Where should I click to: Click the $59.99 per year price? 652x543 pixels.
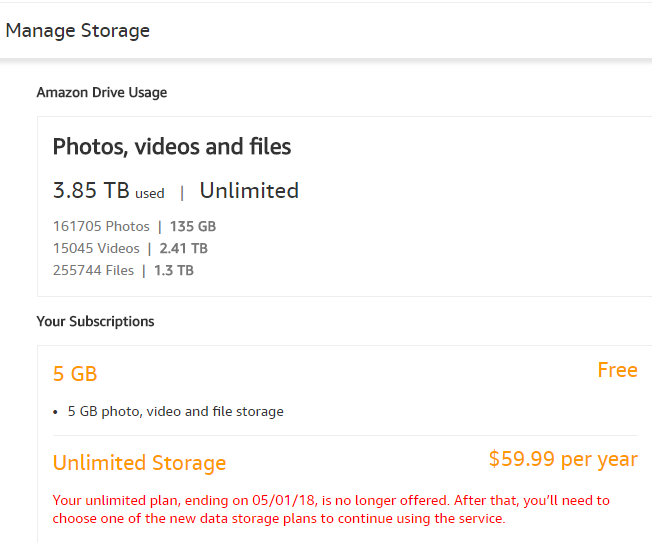(563, 459)
